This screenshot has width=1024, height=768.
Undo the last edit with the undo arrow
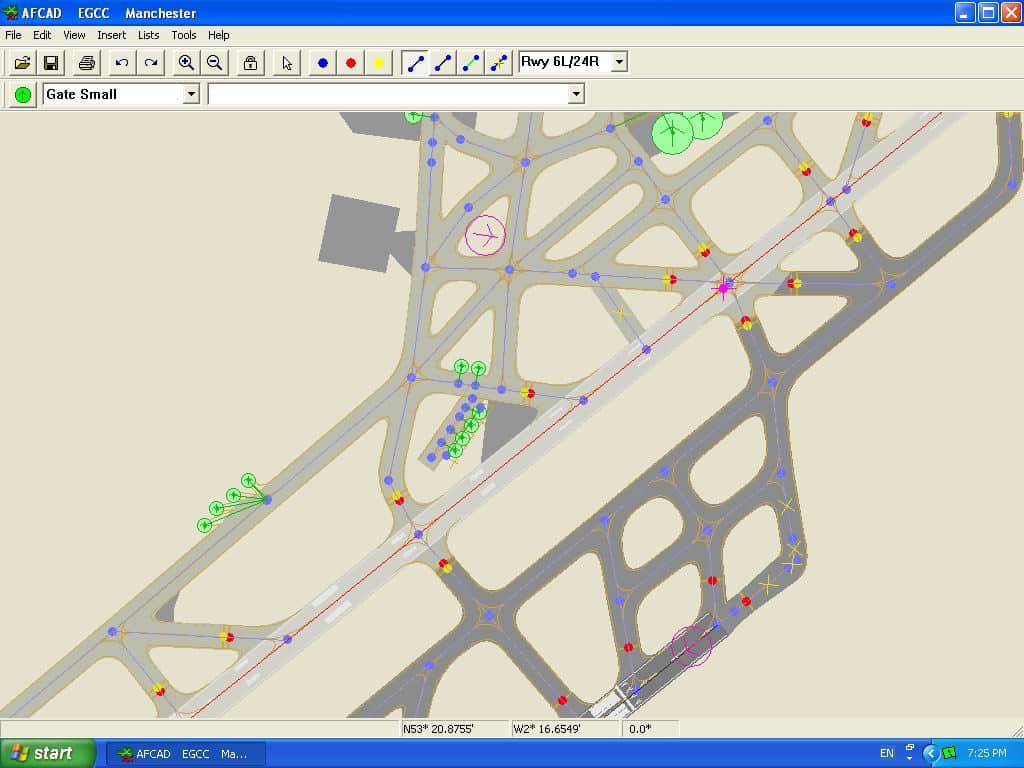[x=122, y=63]
